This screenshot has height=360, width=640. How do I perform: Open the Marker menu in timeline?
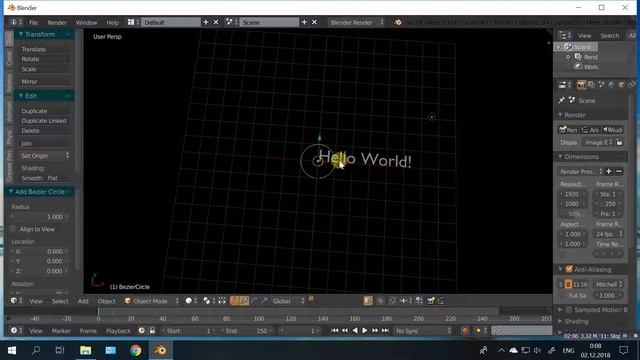(x=61, y=331)
